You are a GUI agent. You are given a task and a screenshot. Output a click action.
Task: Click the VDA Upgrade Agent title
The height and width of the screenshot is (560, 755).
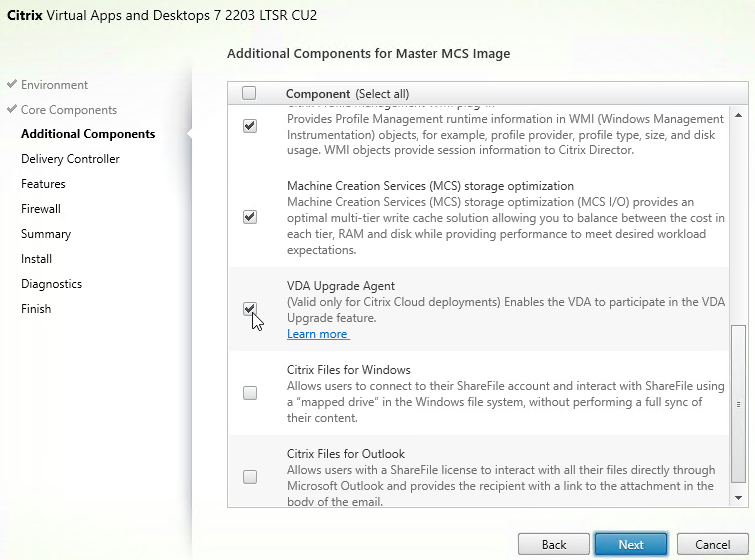[341, 286]
